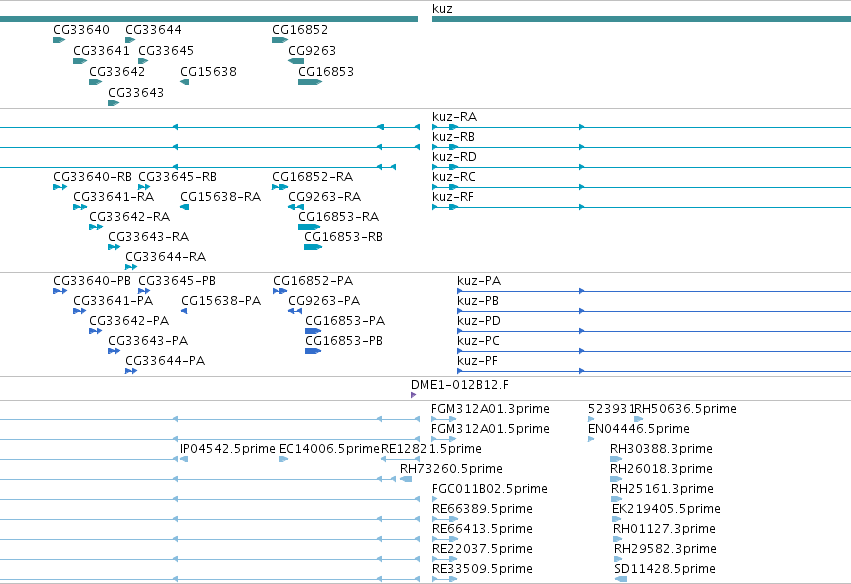Screen dimensions: 851x584
Task: Click the CG15638-RA transcript glyph
Action: (x=185, y=207)
